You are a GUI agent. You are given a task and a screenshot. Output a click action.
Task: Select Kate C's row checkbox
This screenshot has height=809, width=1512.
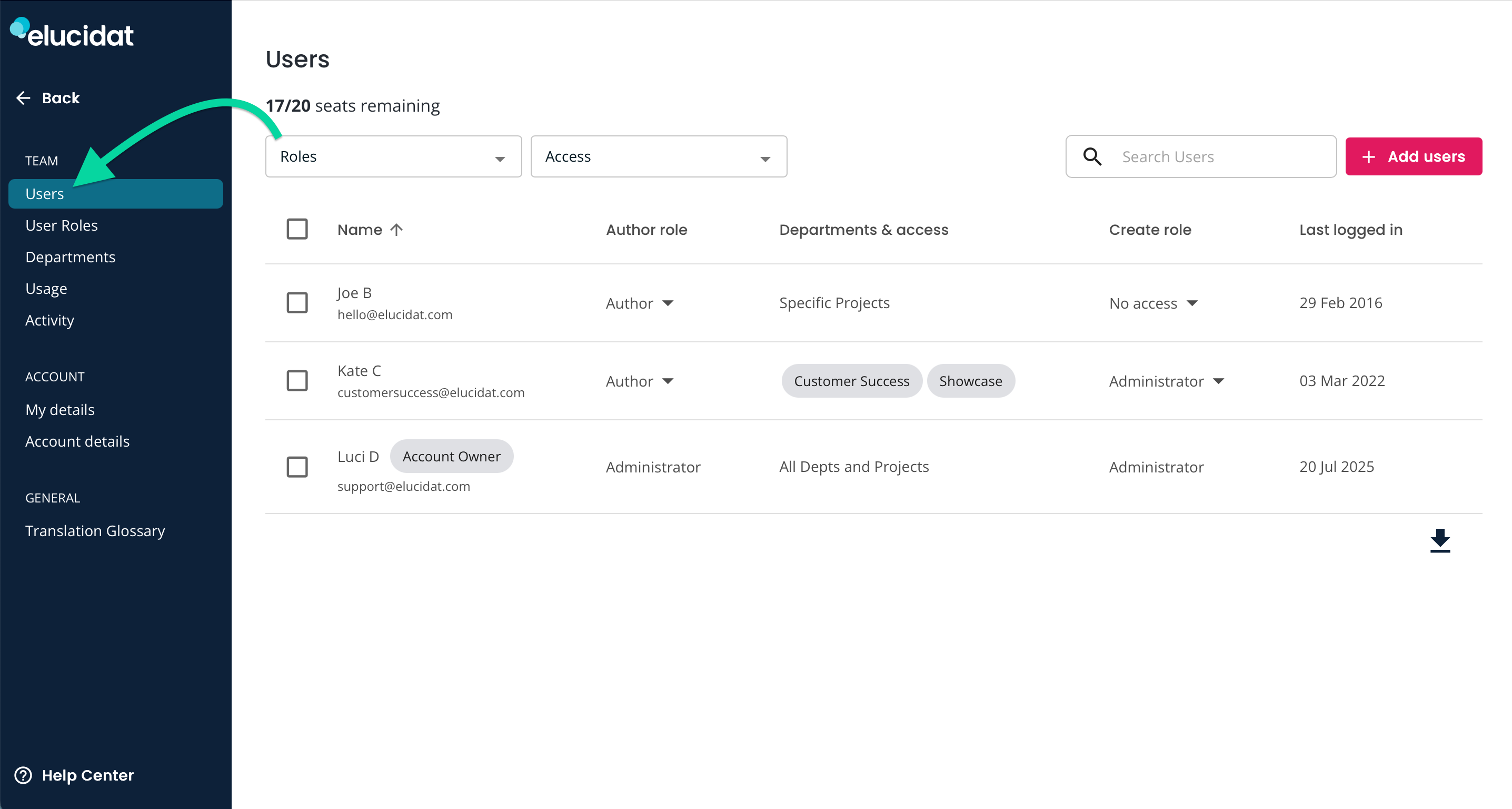[x=297, y=380]
